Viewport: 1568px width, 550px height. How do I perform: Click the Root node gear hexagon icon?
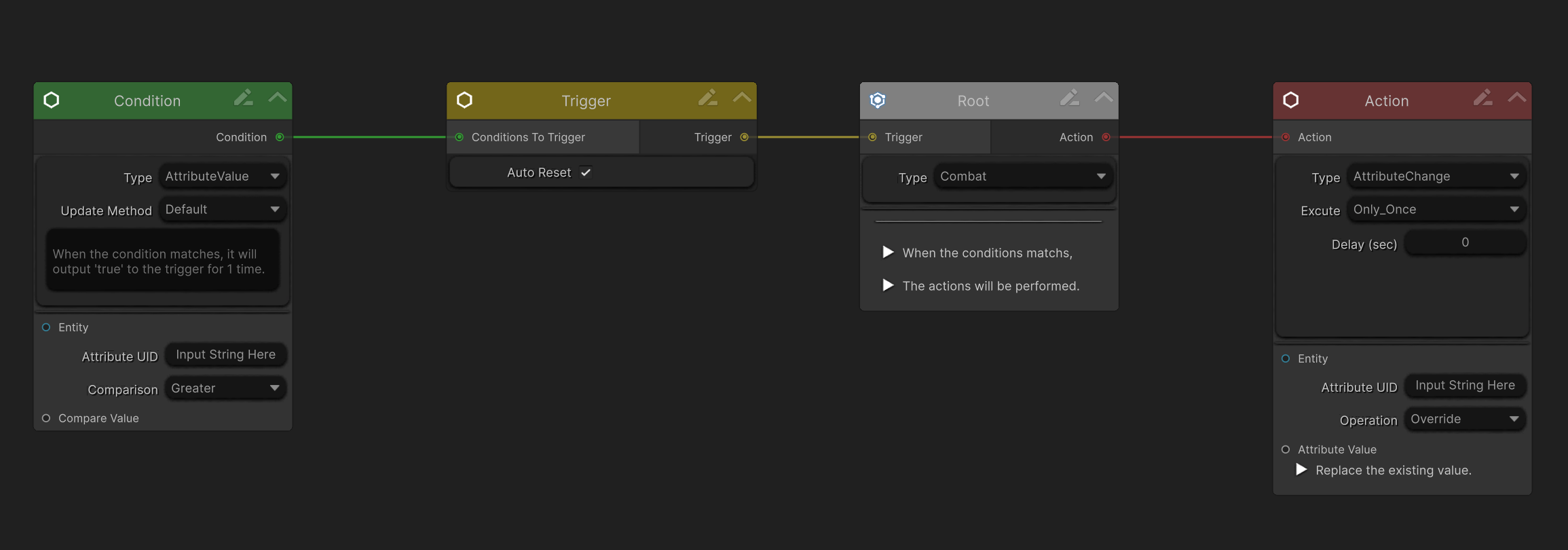[x=878, y=100]
